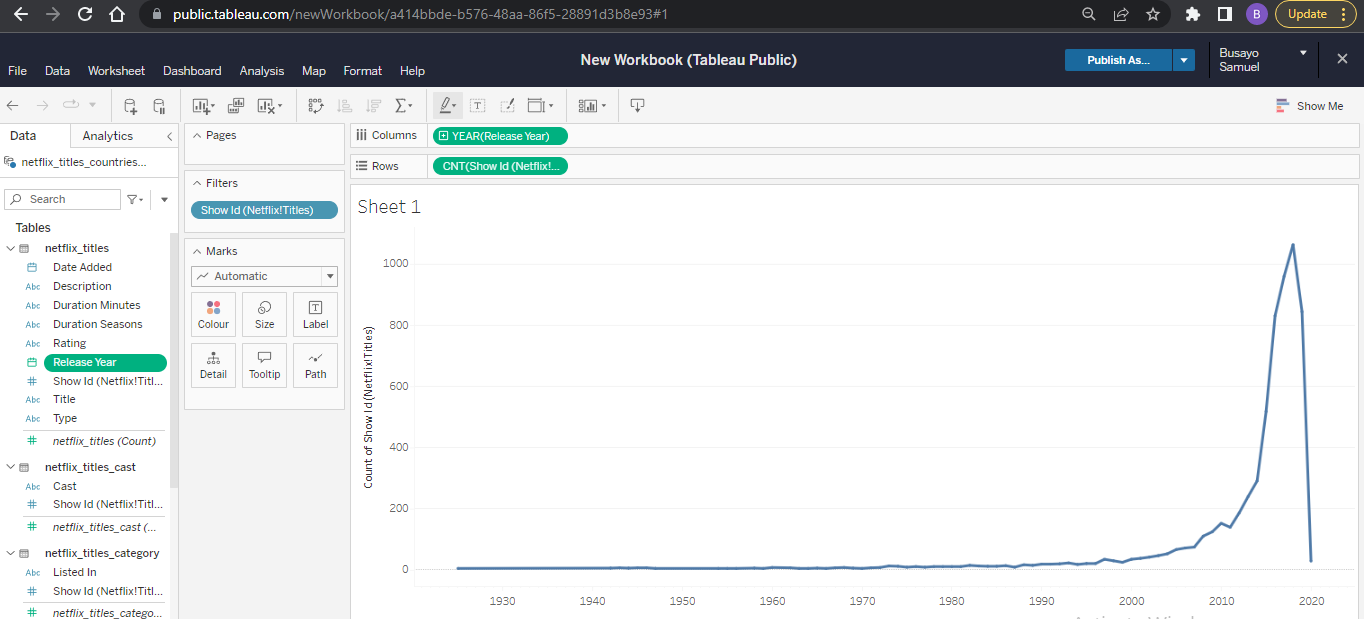
Task: Collapse the netflix_titles_cast table
Action: [x=11, y=467]
